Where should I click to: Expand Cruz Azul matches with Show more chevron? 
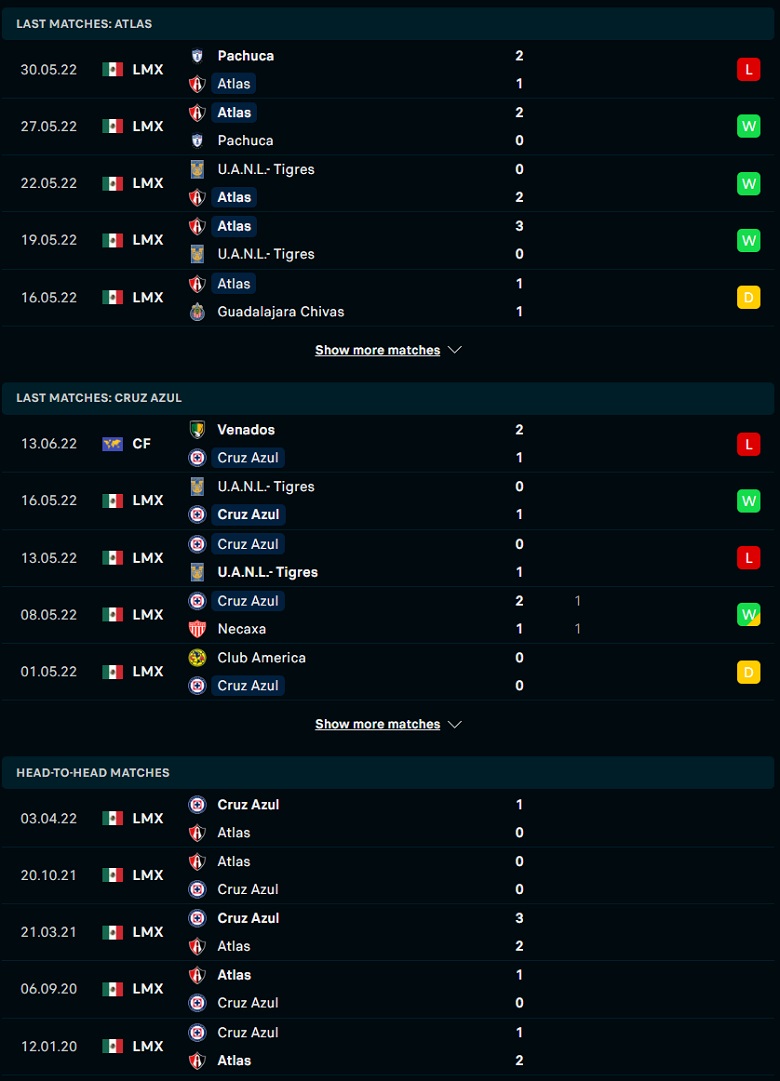(454, 724)
